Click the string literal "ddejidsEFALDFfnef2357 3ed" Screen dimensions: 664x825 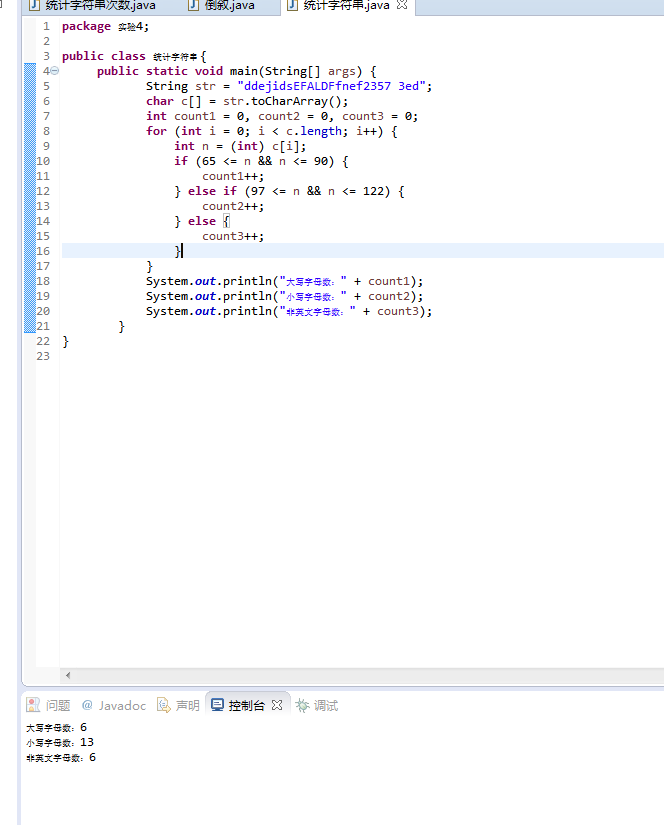pos(331,86)
